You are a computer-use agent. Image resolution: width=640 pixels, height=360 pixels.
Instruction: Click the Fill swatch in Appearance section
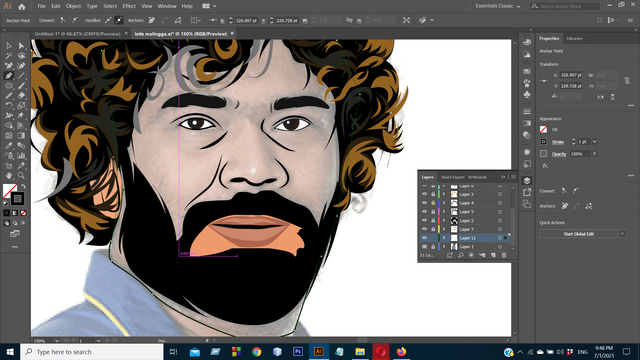coord(543,129)
